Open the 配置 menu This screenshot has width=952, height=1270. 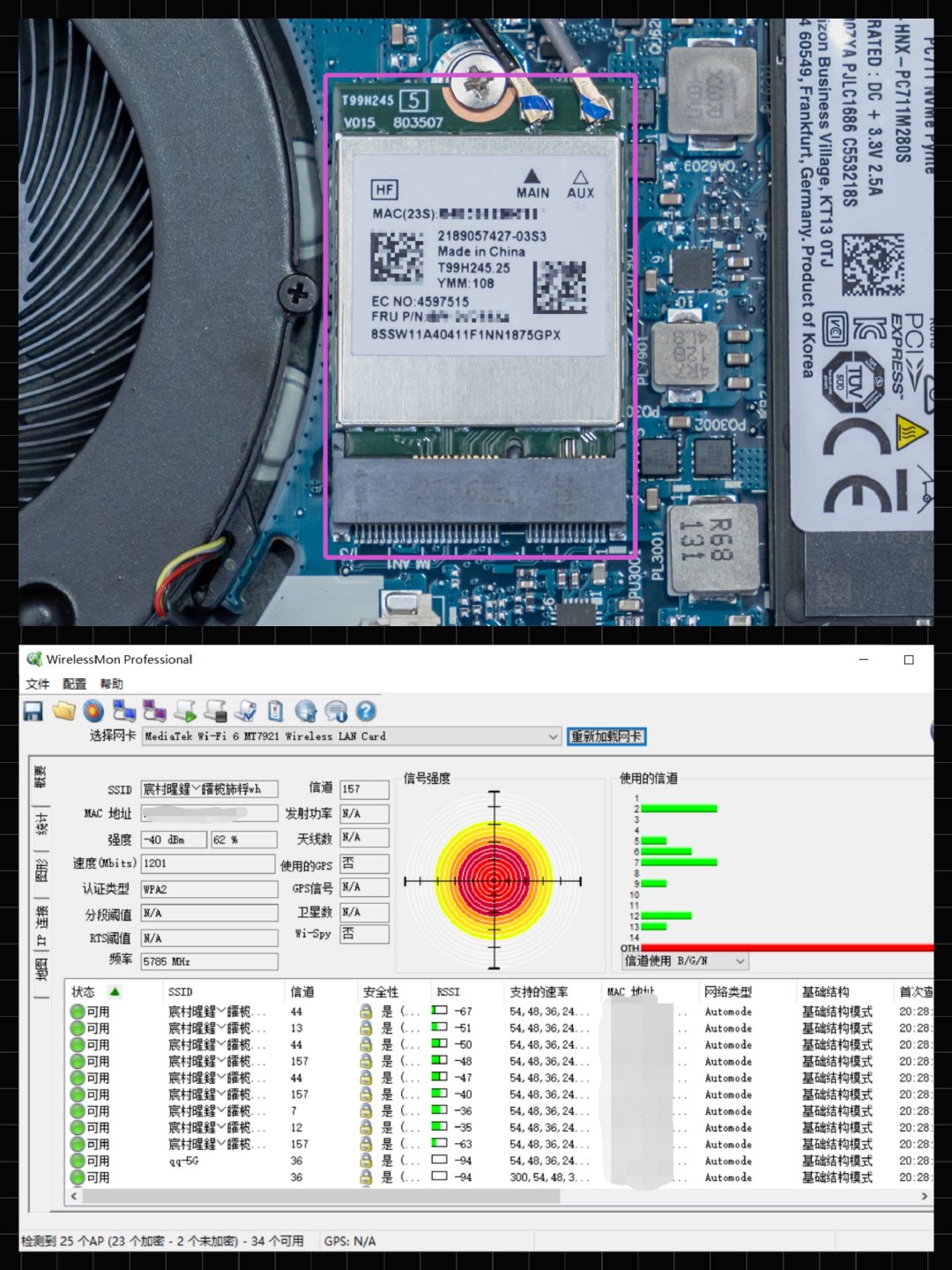pos(75,684)
